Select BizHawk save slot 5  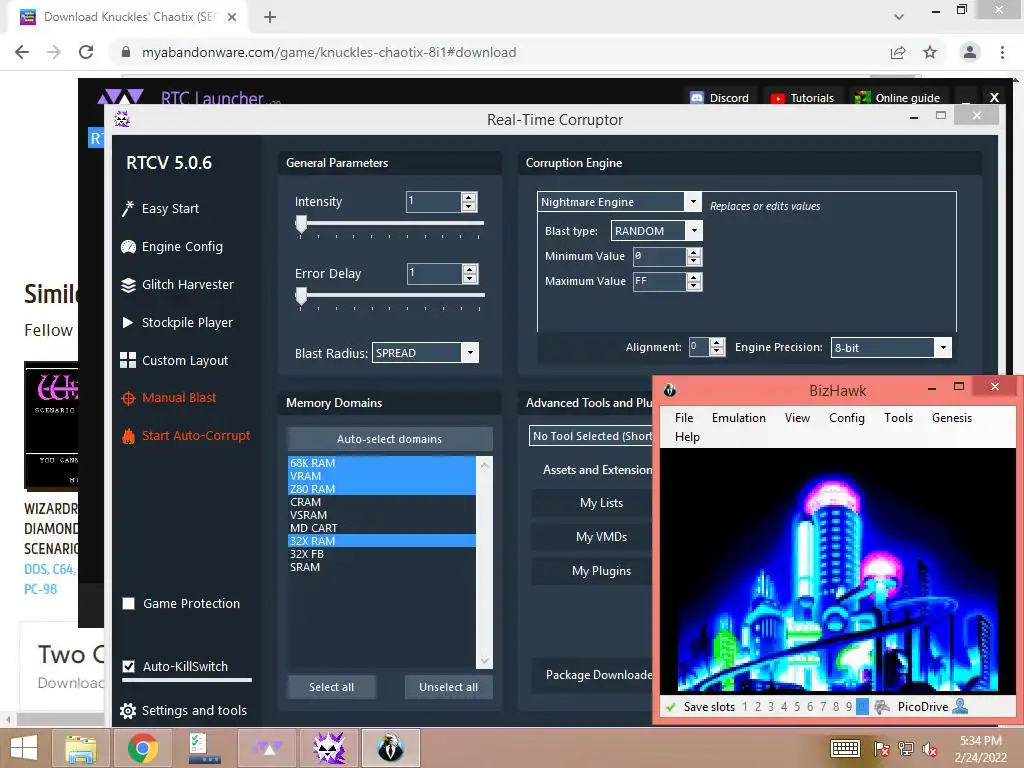click(797, 707)
